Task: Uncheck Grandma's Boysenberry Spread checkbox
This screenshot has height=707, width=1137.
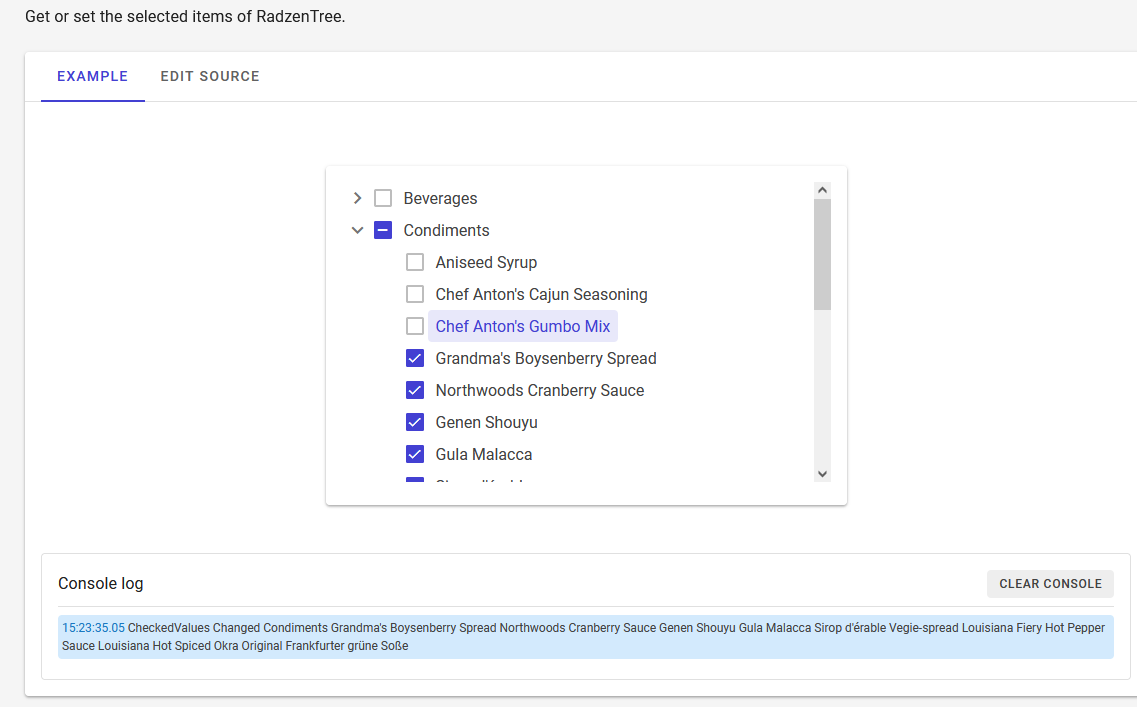Action: [x=415, y=358]
